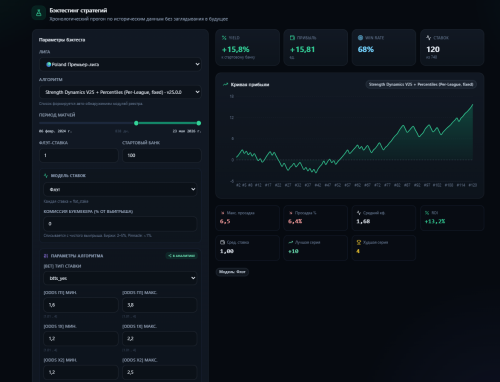Click the [ODDS FT] Мин. input with 1,6

(x=81, y=305)
